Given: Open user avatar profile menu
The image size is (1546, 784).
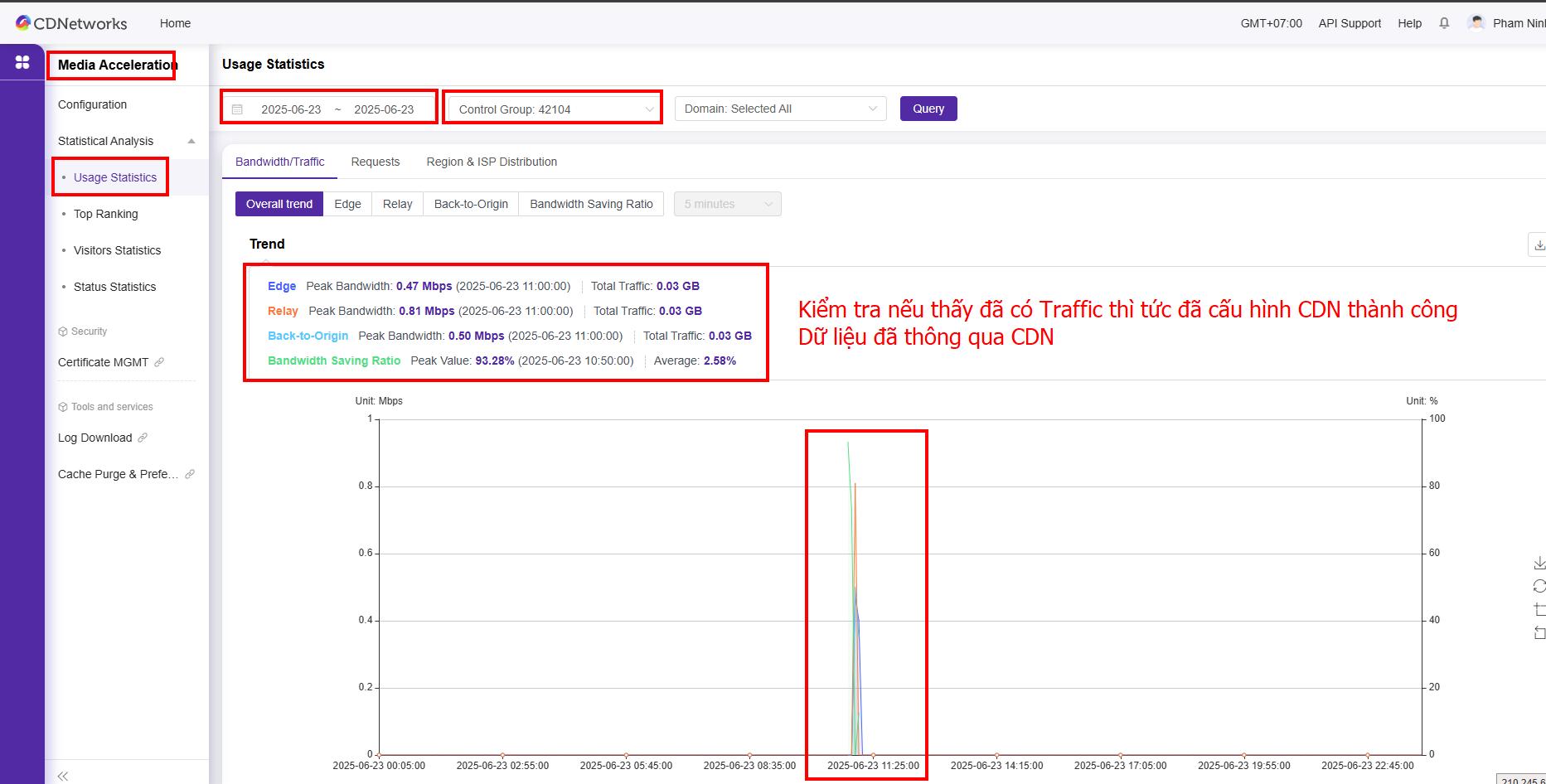Looking at the screenshot, I should [1476, 23].
